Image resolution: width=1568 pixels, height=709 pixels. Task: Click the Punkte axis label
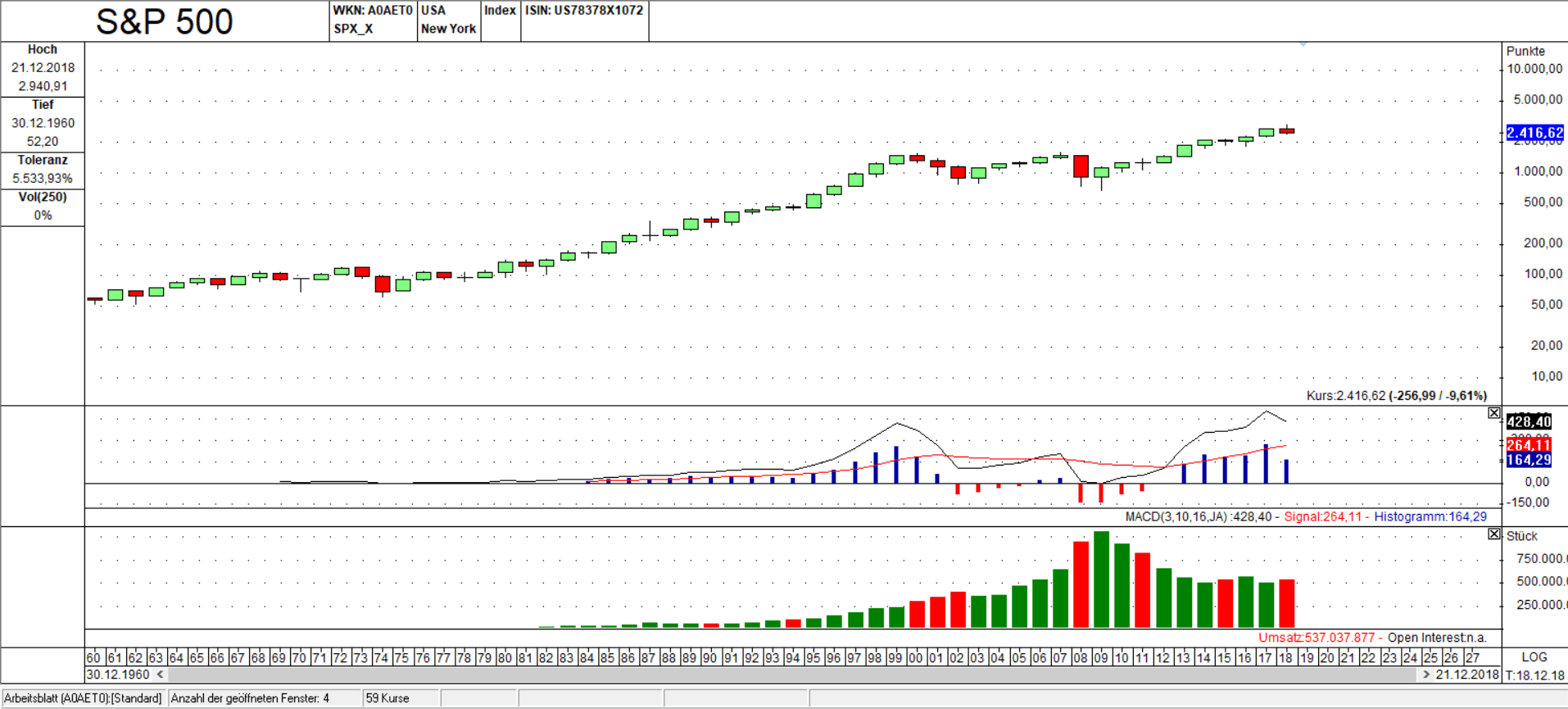[1525, 51]
